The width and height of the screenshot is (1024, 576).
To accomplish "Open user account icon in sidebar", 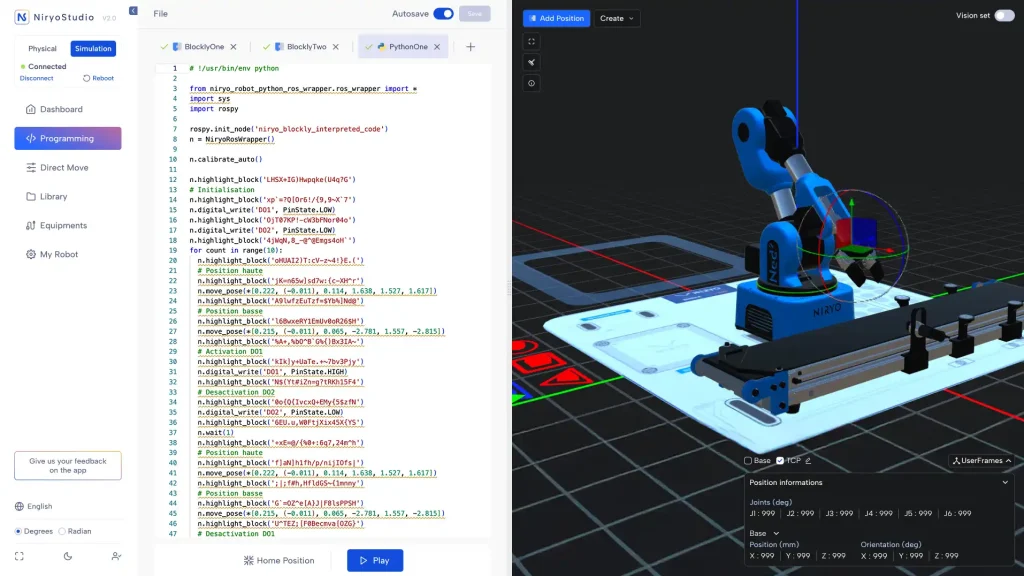I will 117,556.
